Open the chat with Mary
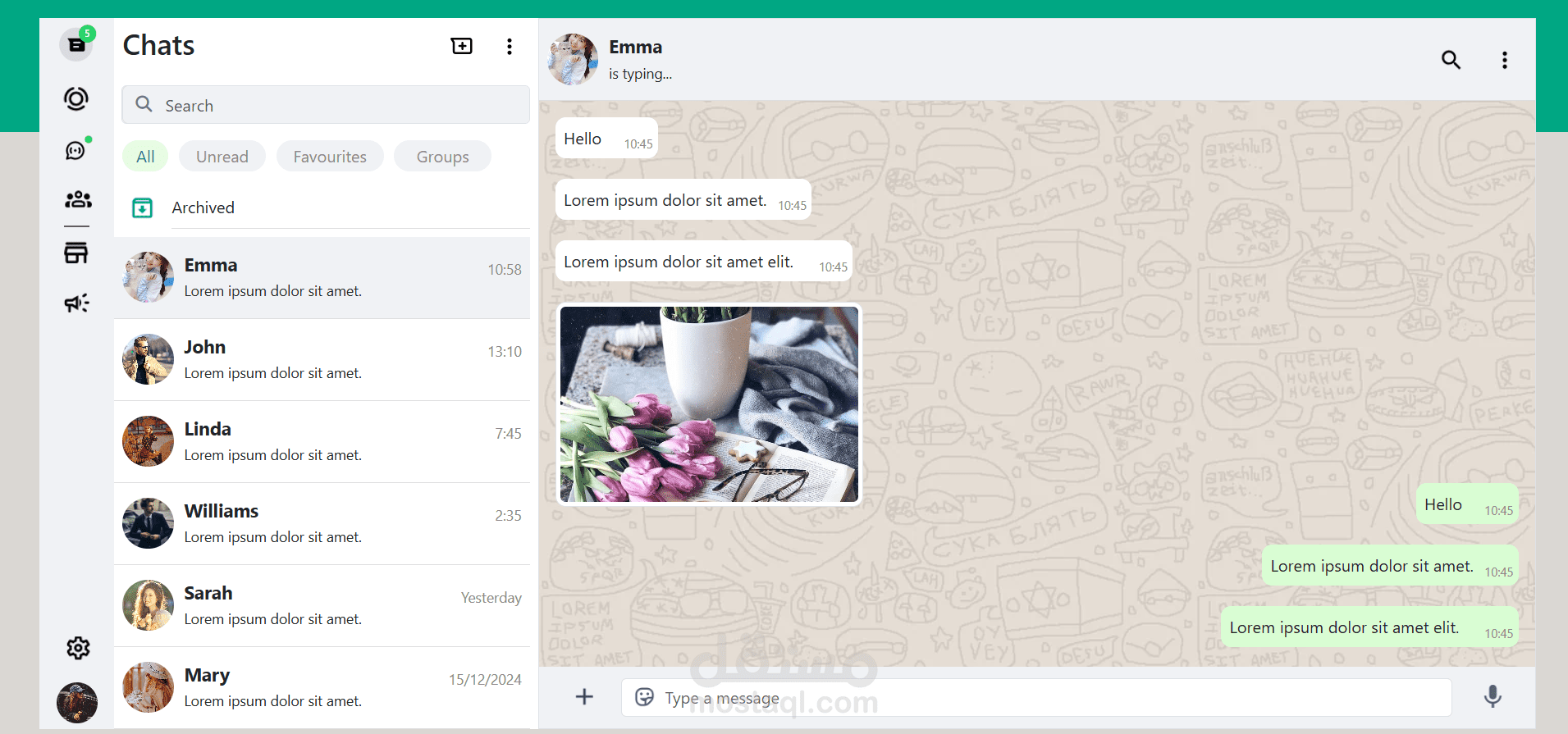Image resolution: width=1568 pixels, height=734 pixels. [x=322, y=687]
